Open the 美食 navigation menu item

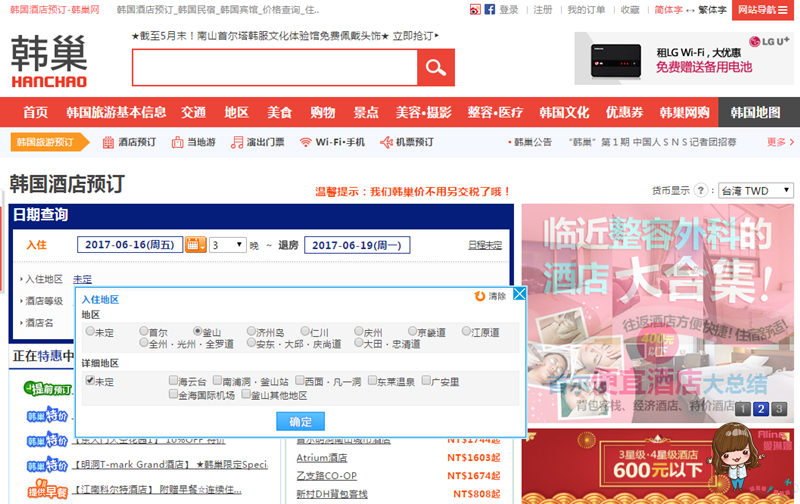click(x=280, y=112)
